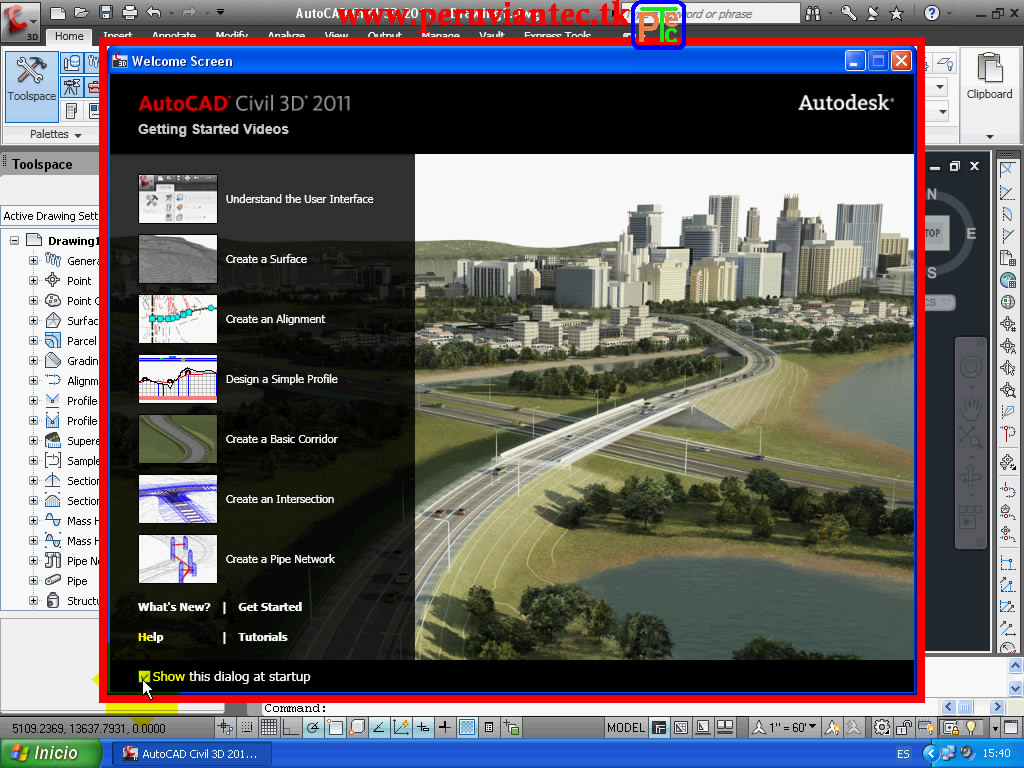
Task: Click the binoculars search icon in title bar
Action: (x=813, y=13)
